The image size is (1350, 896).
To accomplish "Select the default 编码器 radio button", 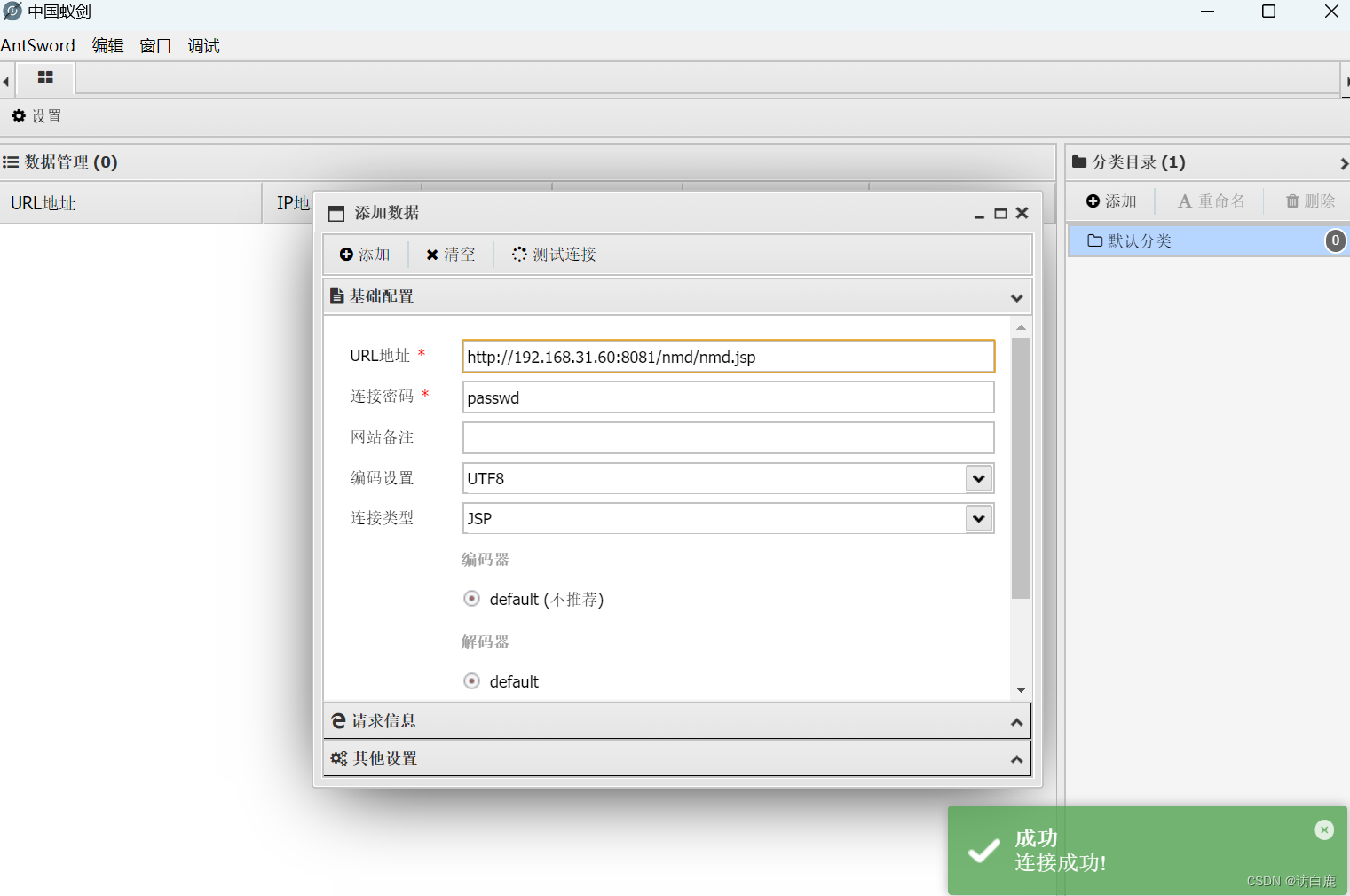I will point(471,599).
